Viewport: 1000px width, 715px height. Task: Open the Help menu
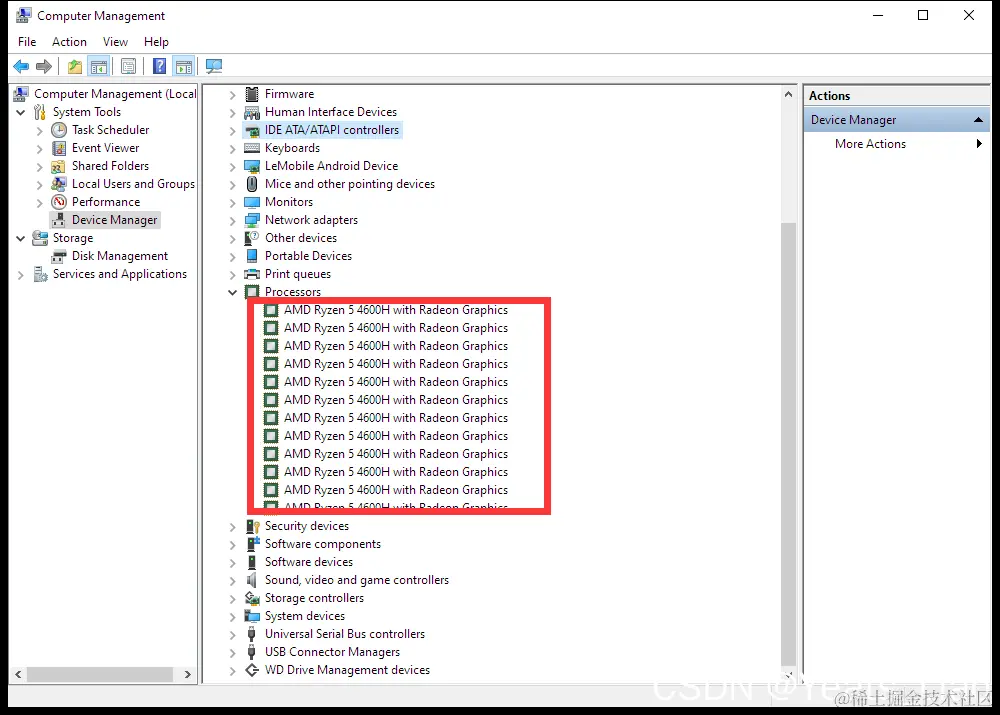[x=156, y=41]
